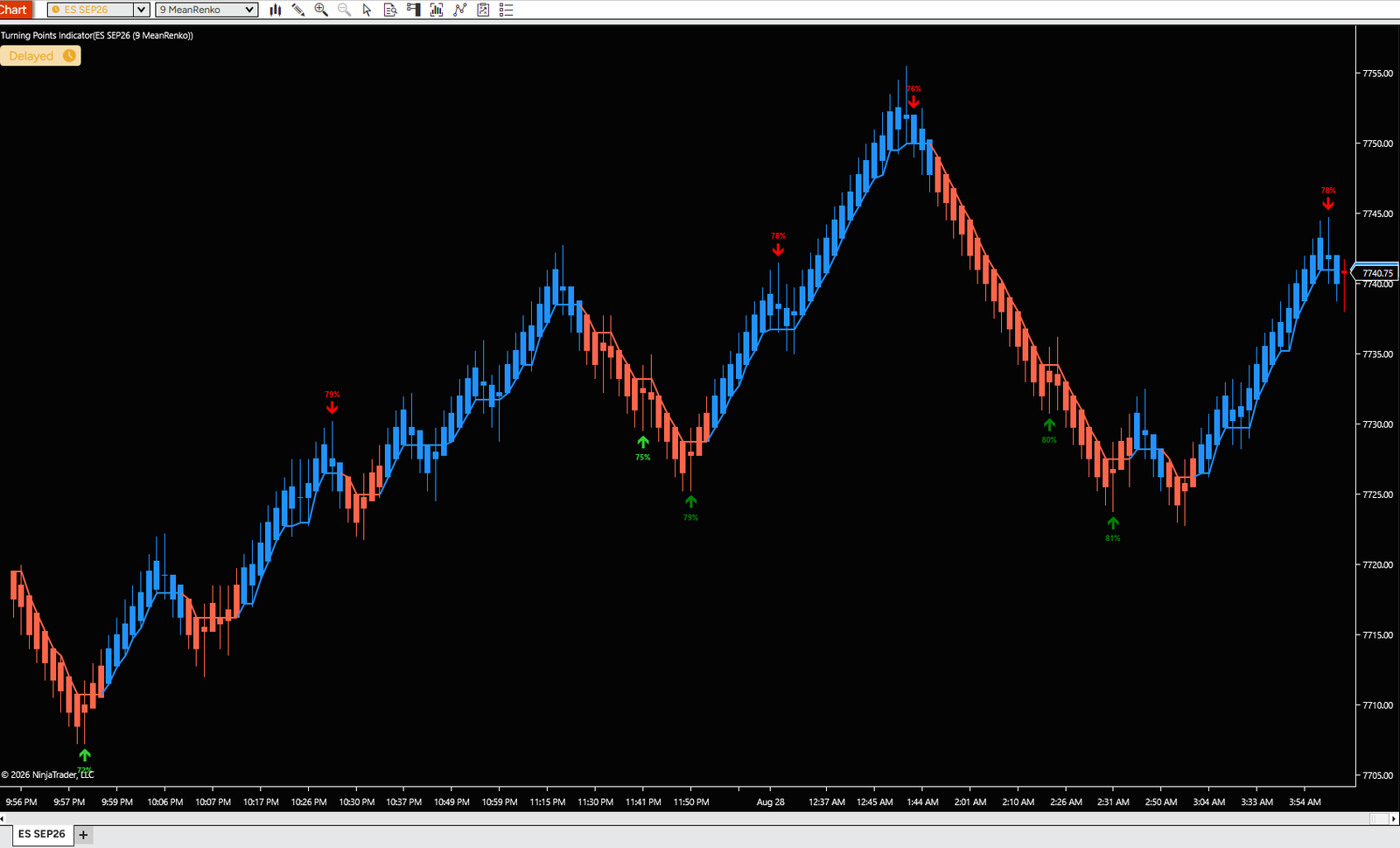The width and height of the screenshot is (1400, 848).
Task: Open the Strategies line-node icon
Action: point(460,10)
